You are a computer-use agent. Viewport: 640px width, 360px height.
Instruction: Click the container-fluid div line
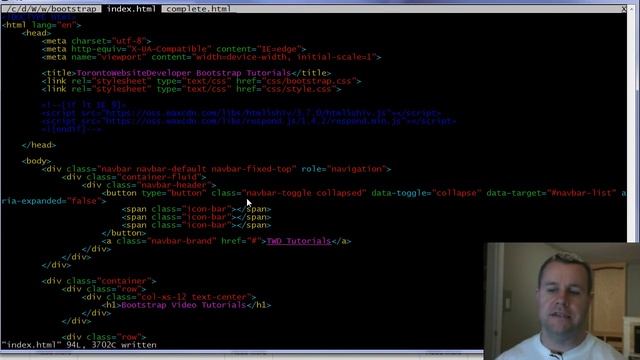(x=134, y=177)
